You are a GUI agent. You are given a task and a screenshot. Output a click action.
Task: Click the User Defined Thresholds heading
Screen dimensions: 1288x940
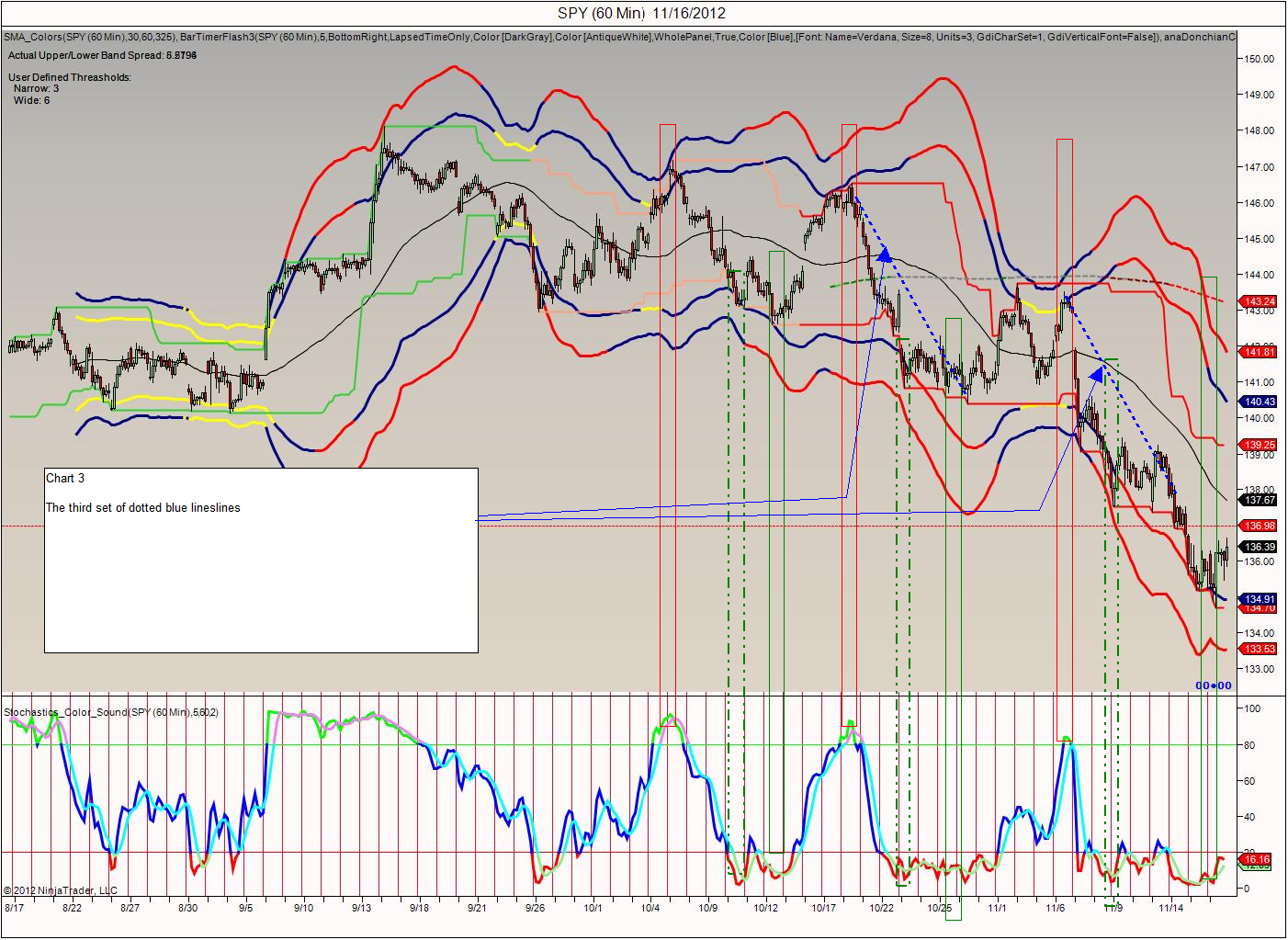[70, 77]
